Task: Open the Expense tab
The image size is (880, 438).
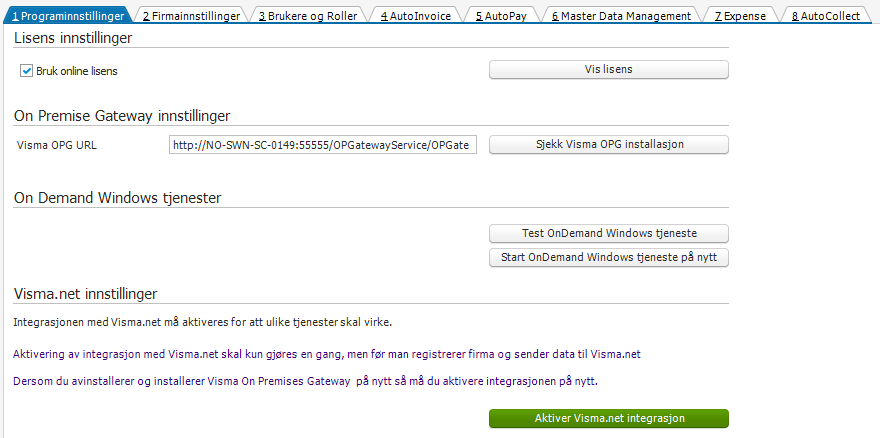Action: pyautogui.click(x=740, y=16)
